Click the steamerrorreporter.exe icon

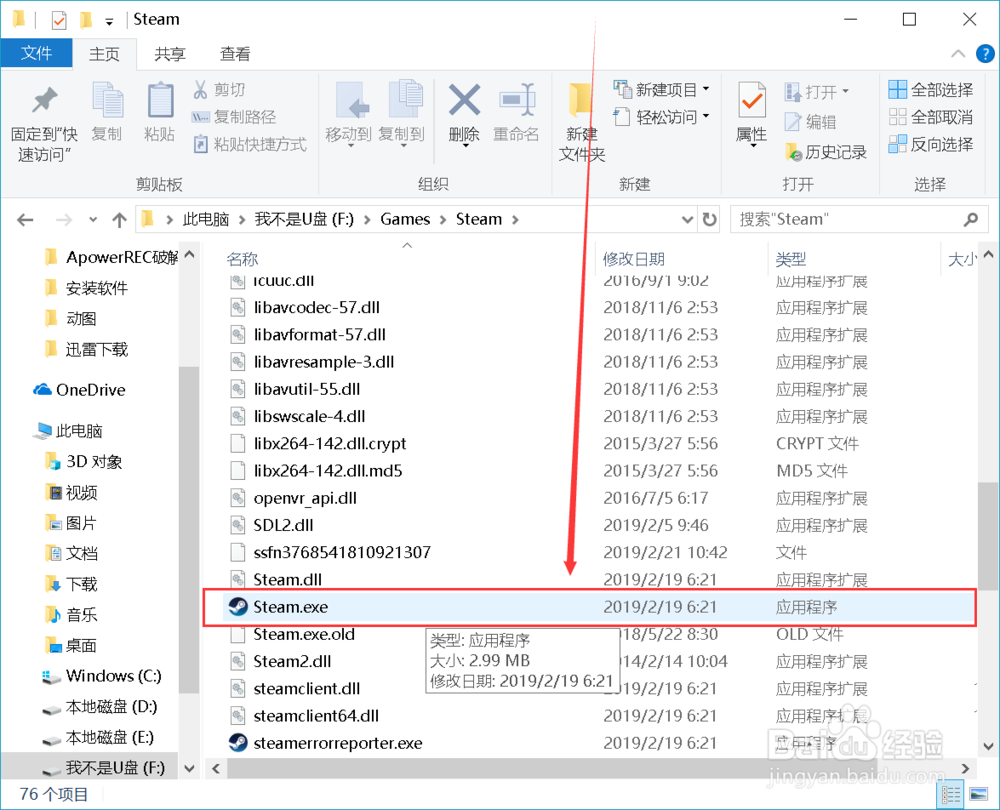click(238, 743)
